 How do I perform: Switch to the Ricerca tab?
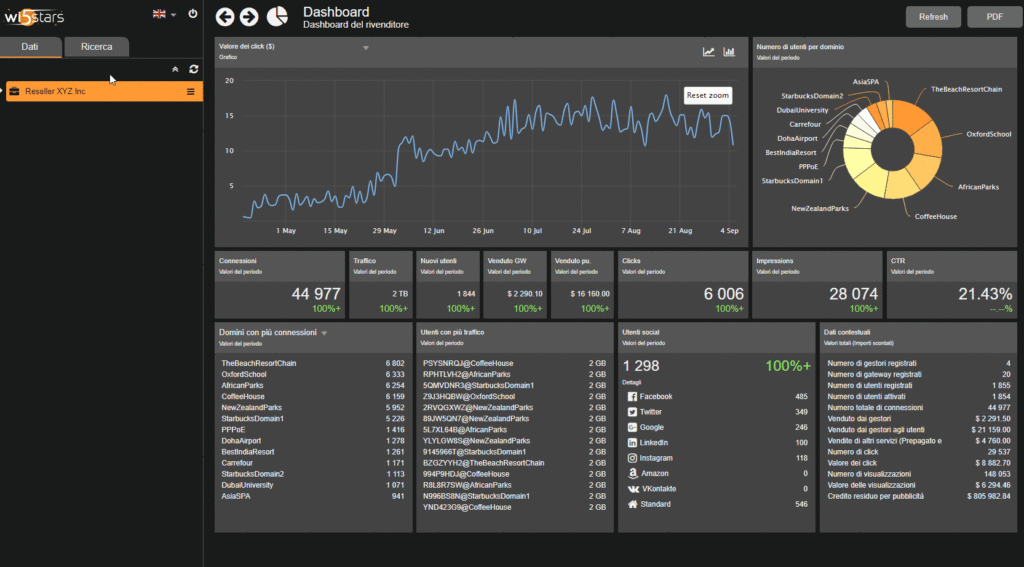tap(97, 47)
